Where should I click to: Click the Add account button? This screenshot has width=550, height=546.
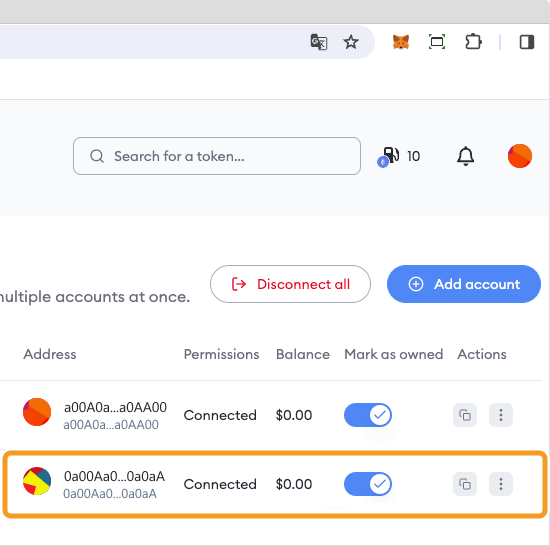coord(464,284)
